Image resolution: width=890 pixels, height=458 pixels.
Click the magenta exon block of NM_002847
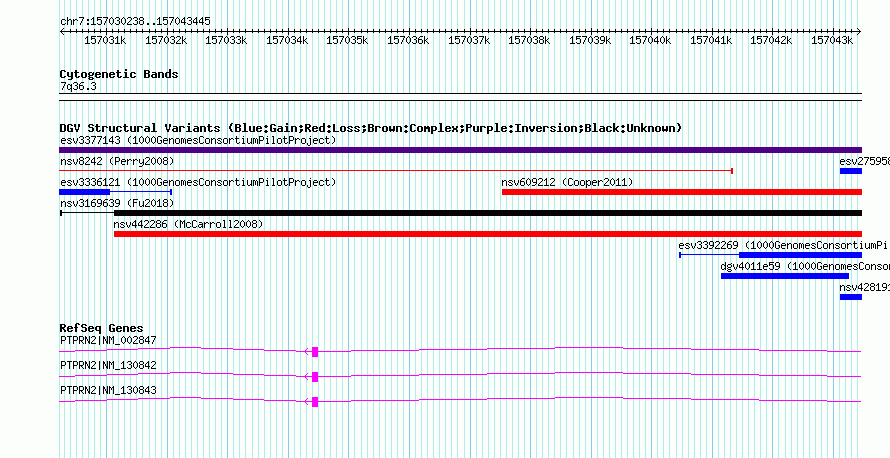[x=315, y=352]
